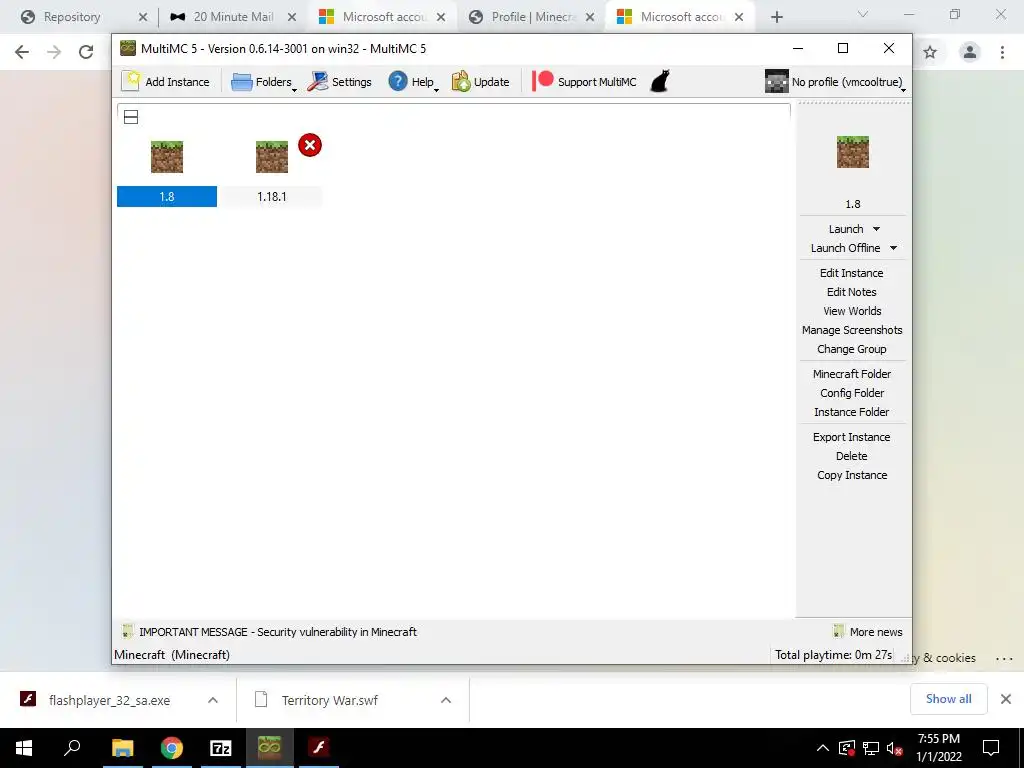Open the vmcooltrue profile dropdown
The width and height of the screenshot is (1024, 768).
835,82
